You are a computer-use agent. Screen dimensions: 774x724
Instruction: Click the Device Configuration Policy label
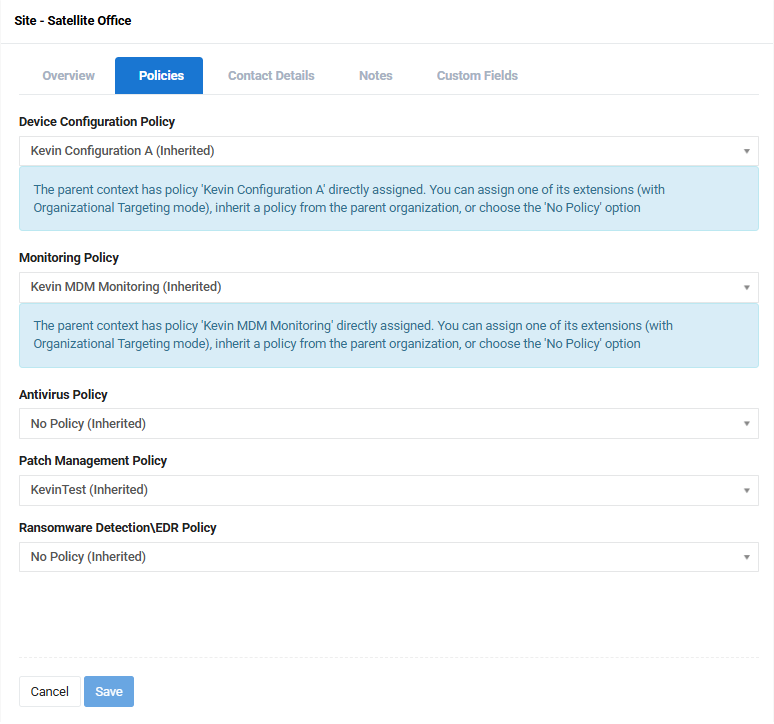pyautogui.click(x=97, y=121)
